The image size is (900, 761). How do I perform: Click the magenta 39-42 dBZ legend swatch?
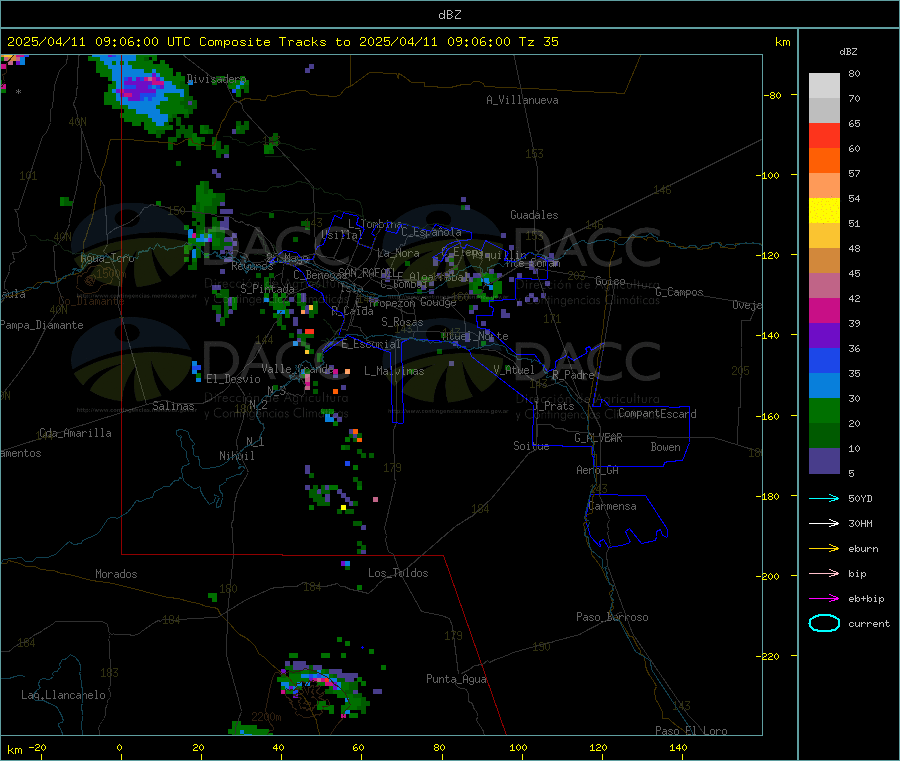[824, 310]
